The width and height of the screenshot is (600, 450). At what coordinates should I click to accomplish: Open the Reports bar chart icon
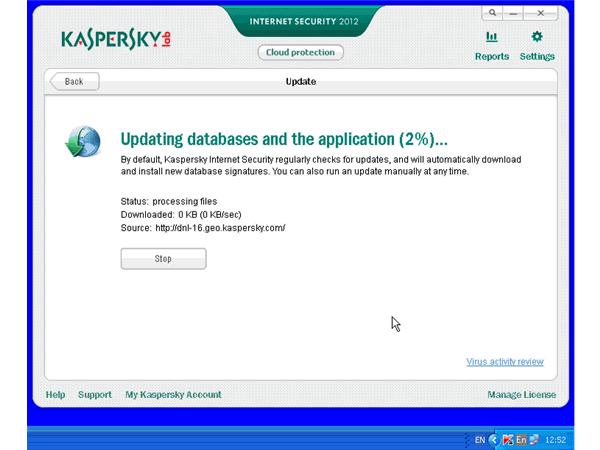[x=492, y=37]
